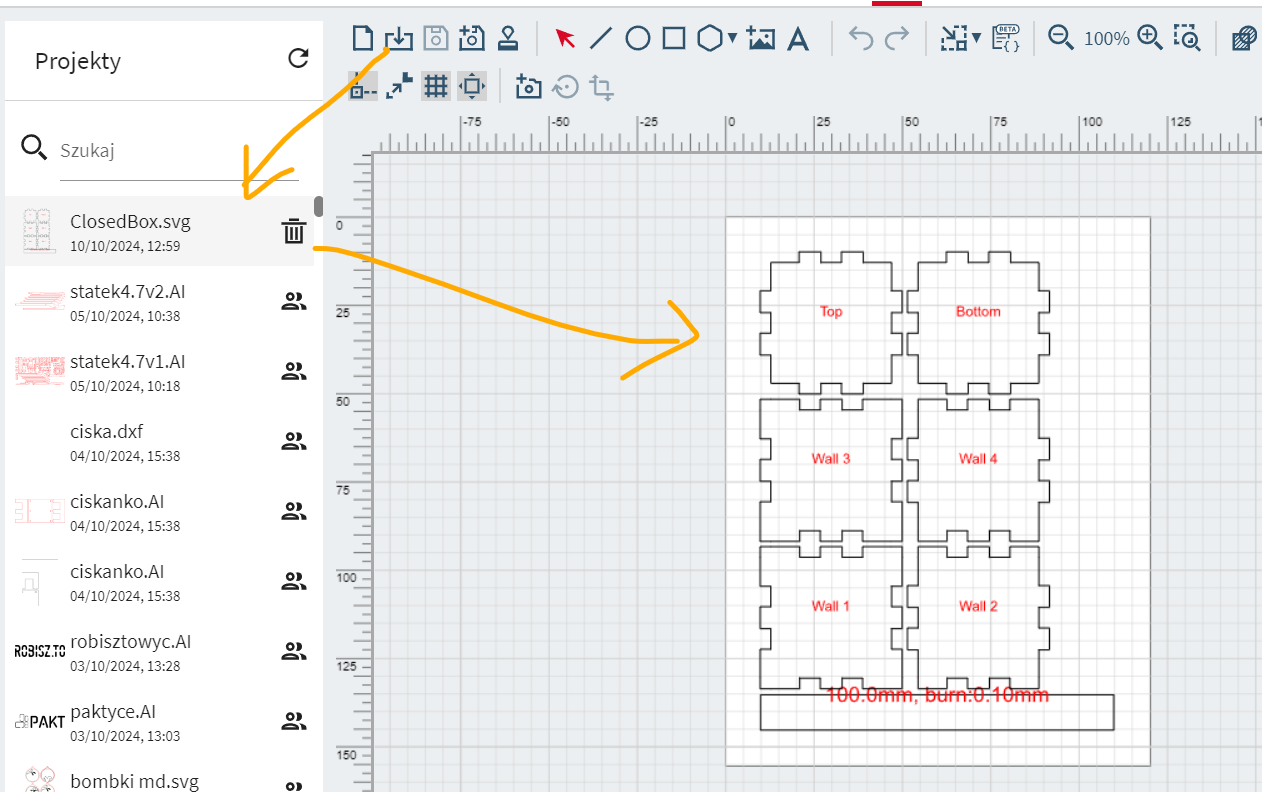Image resolution: width=1262 pixels, height=792 pixels.
Task: Click the Projekty panel heading
Action: pos(78,61)
